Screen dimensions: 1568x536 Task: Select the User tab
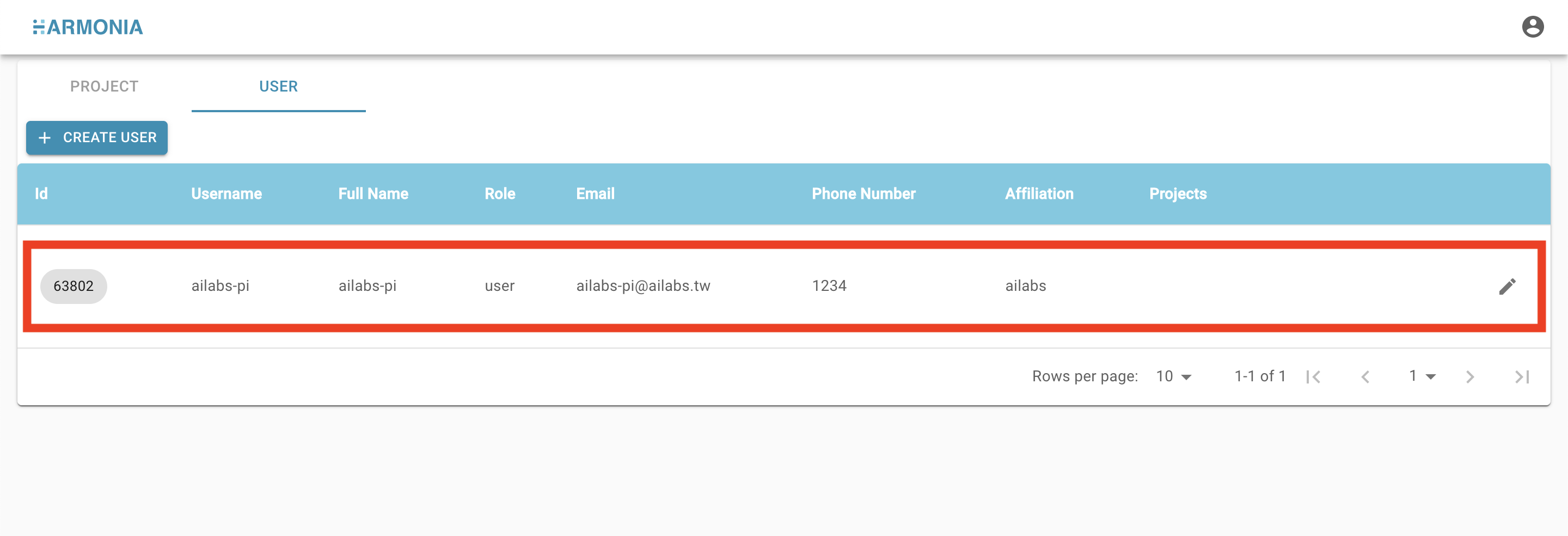tap(278, 86)
